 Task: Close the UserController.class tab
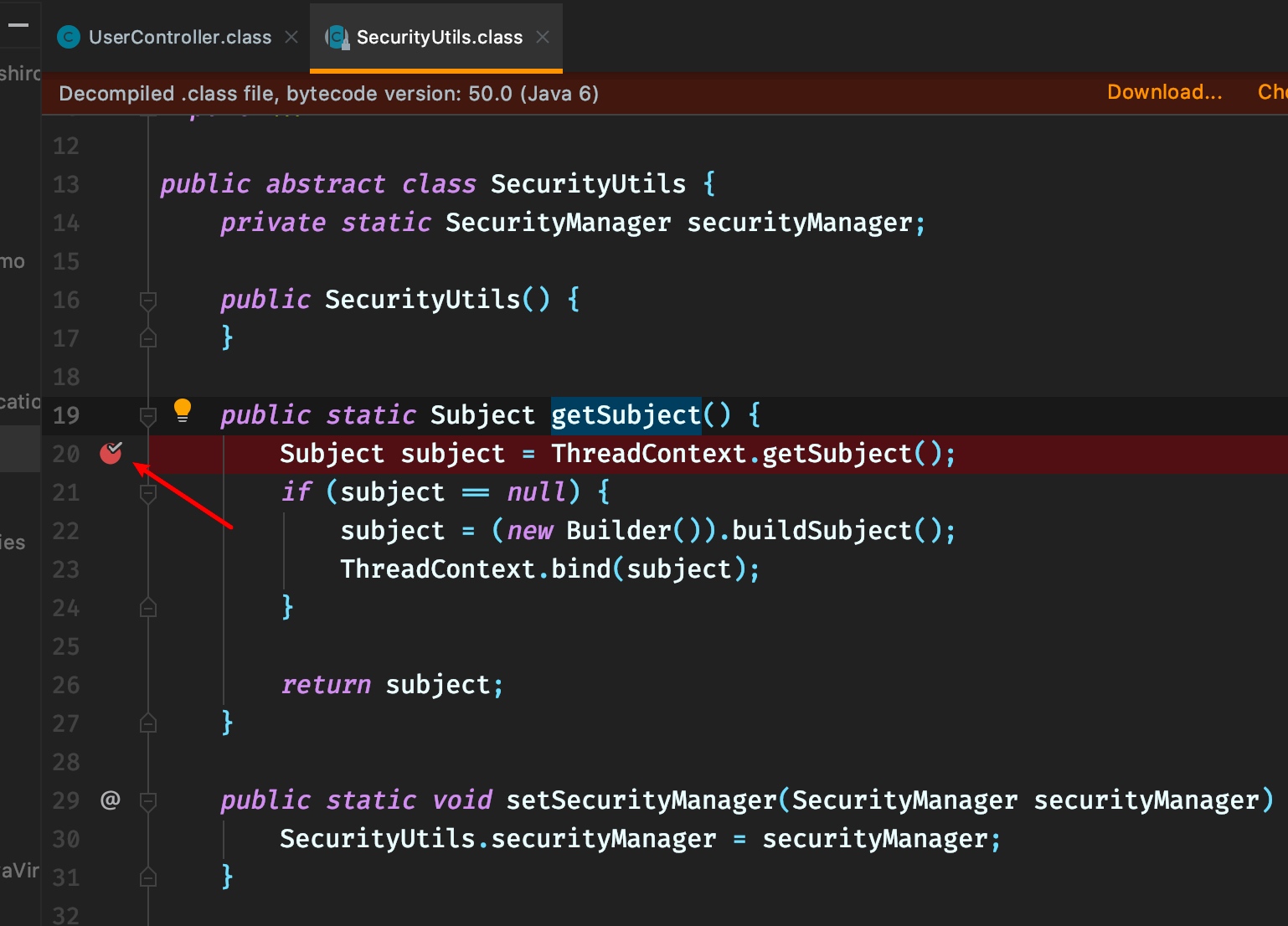click(291, 37)
